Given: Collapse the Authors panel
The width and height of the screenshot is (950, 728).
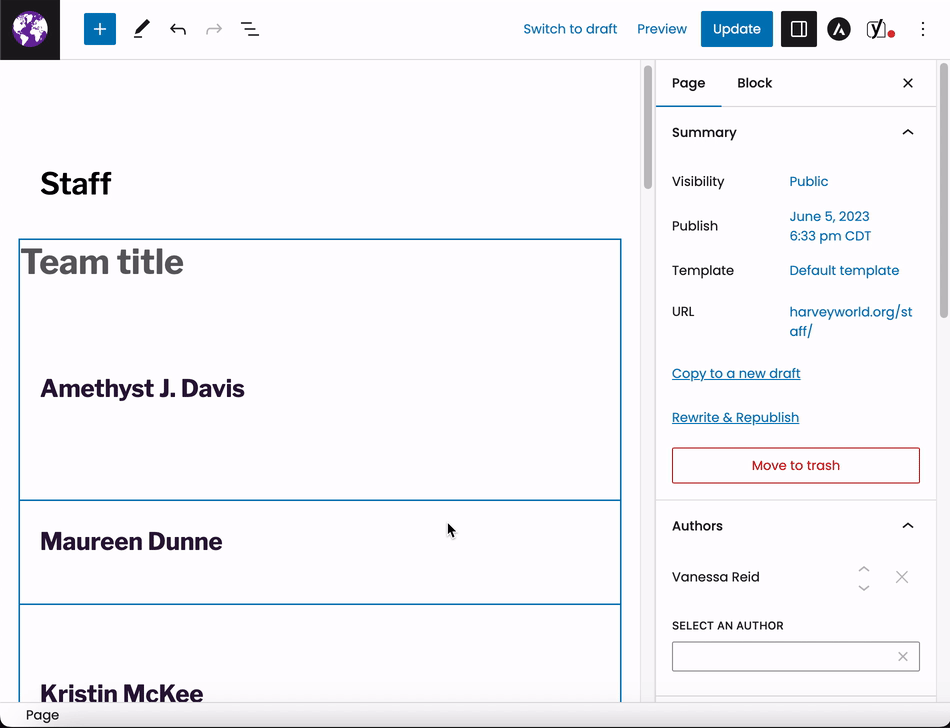Looking at the screenshot, I should point(908,526).
